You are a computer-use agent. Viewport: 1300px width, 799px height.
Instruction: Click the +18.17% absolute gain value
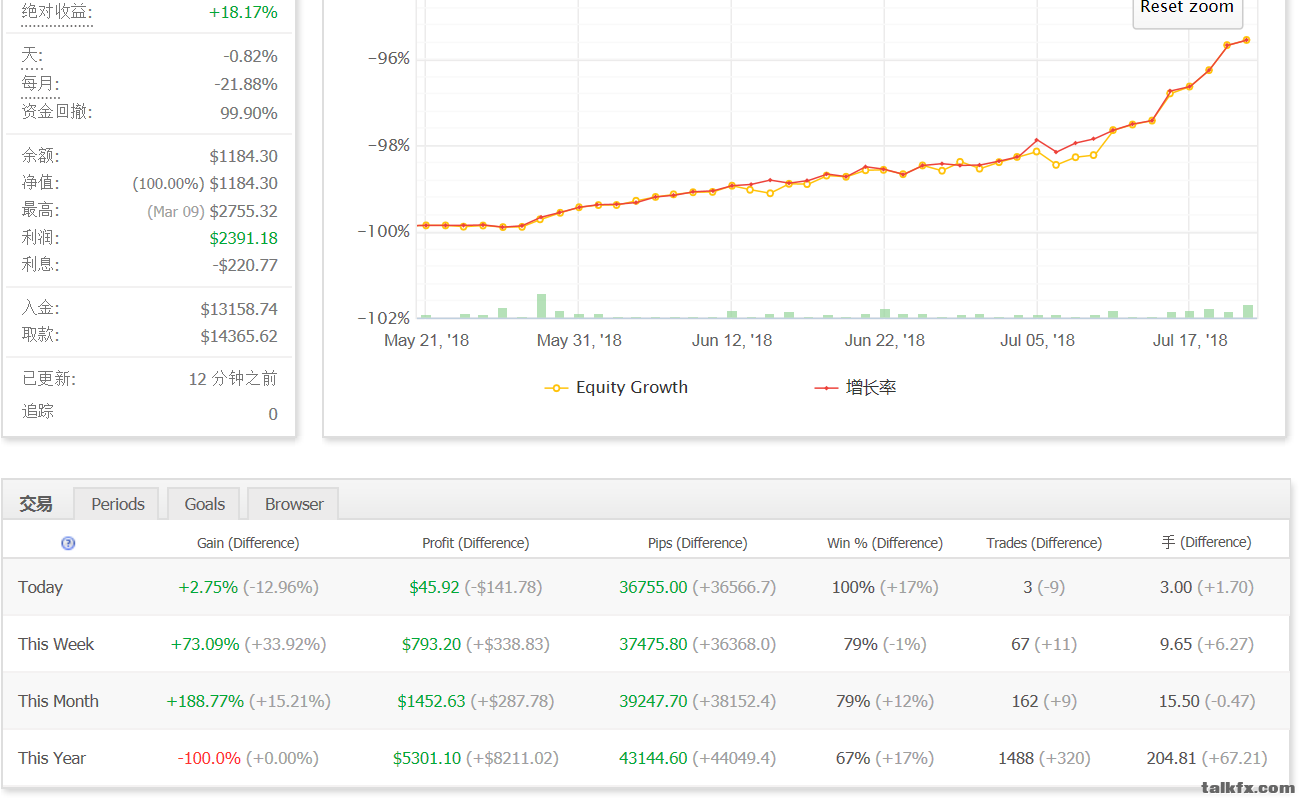[243, 12]
